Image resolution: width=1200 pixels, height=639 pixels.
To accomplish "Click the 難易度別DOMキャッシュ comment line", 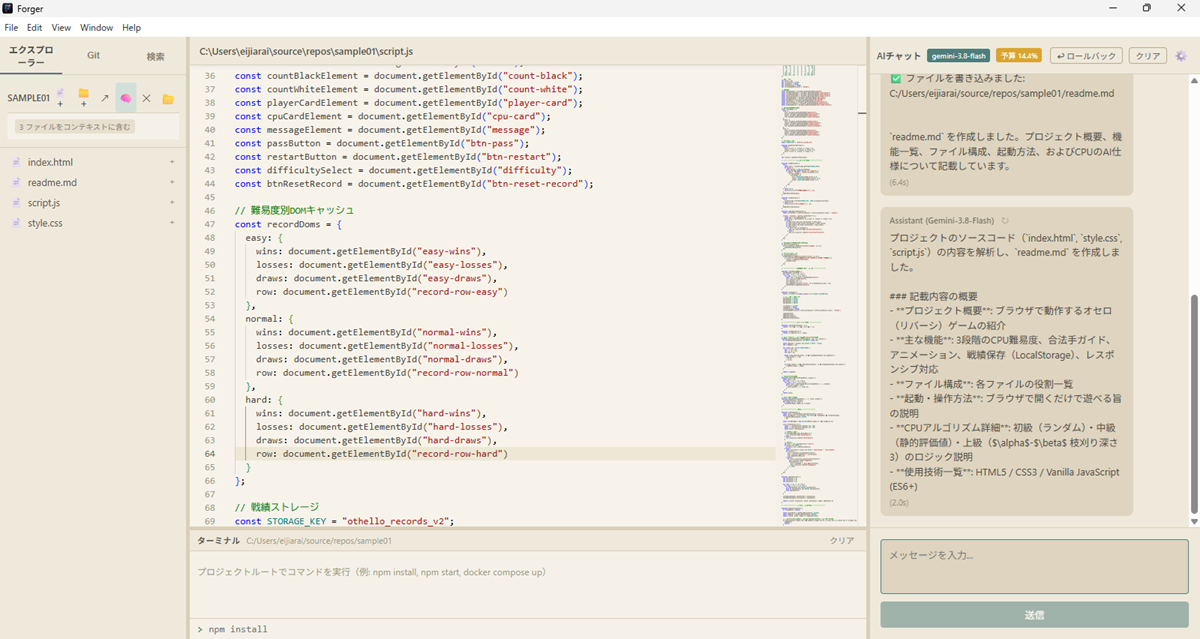I will click(x=294, y=211).
